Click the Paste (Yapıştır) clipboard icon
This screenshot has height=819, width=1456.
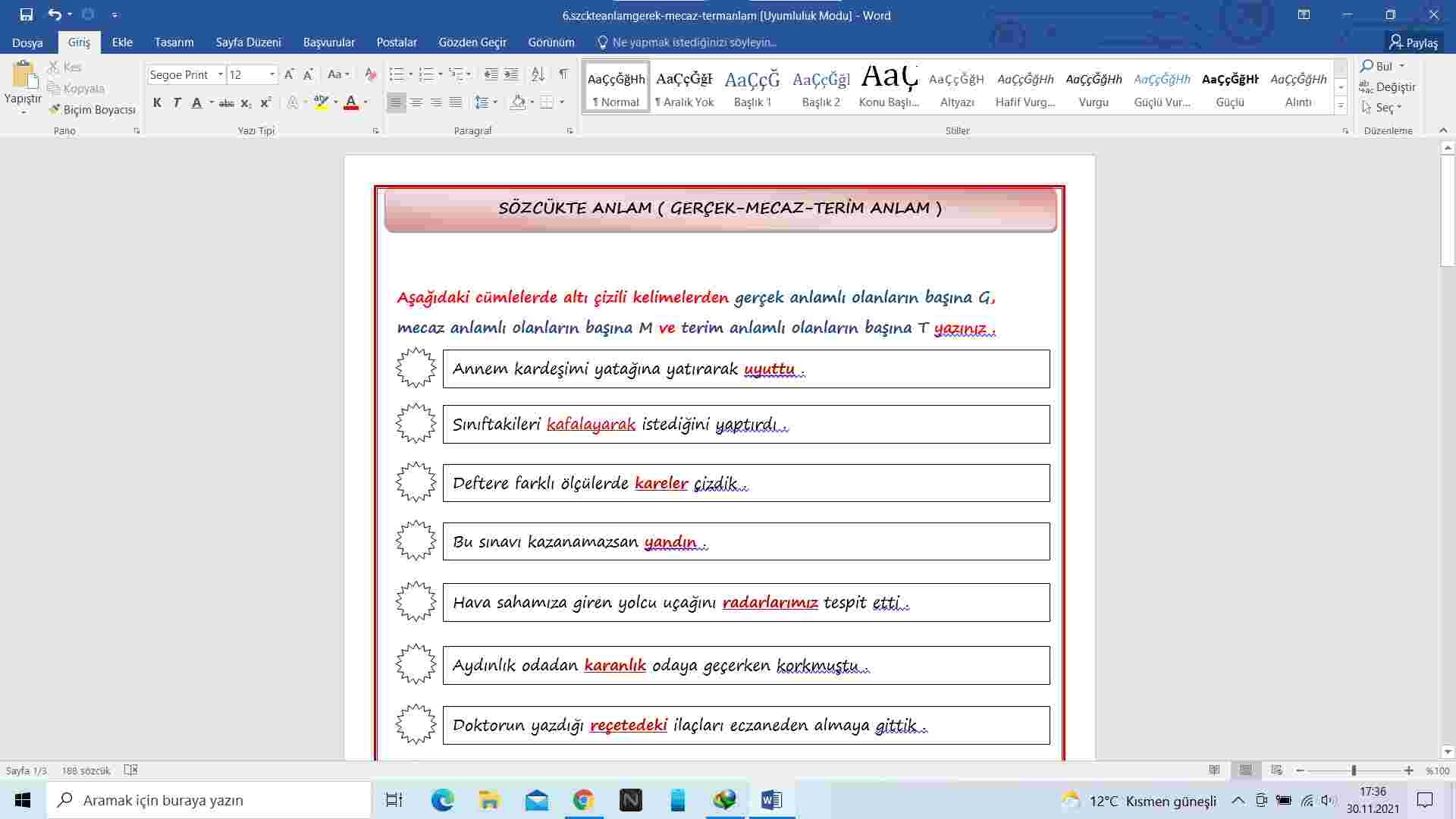(x=24, y=75)
